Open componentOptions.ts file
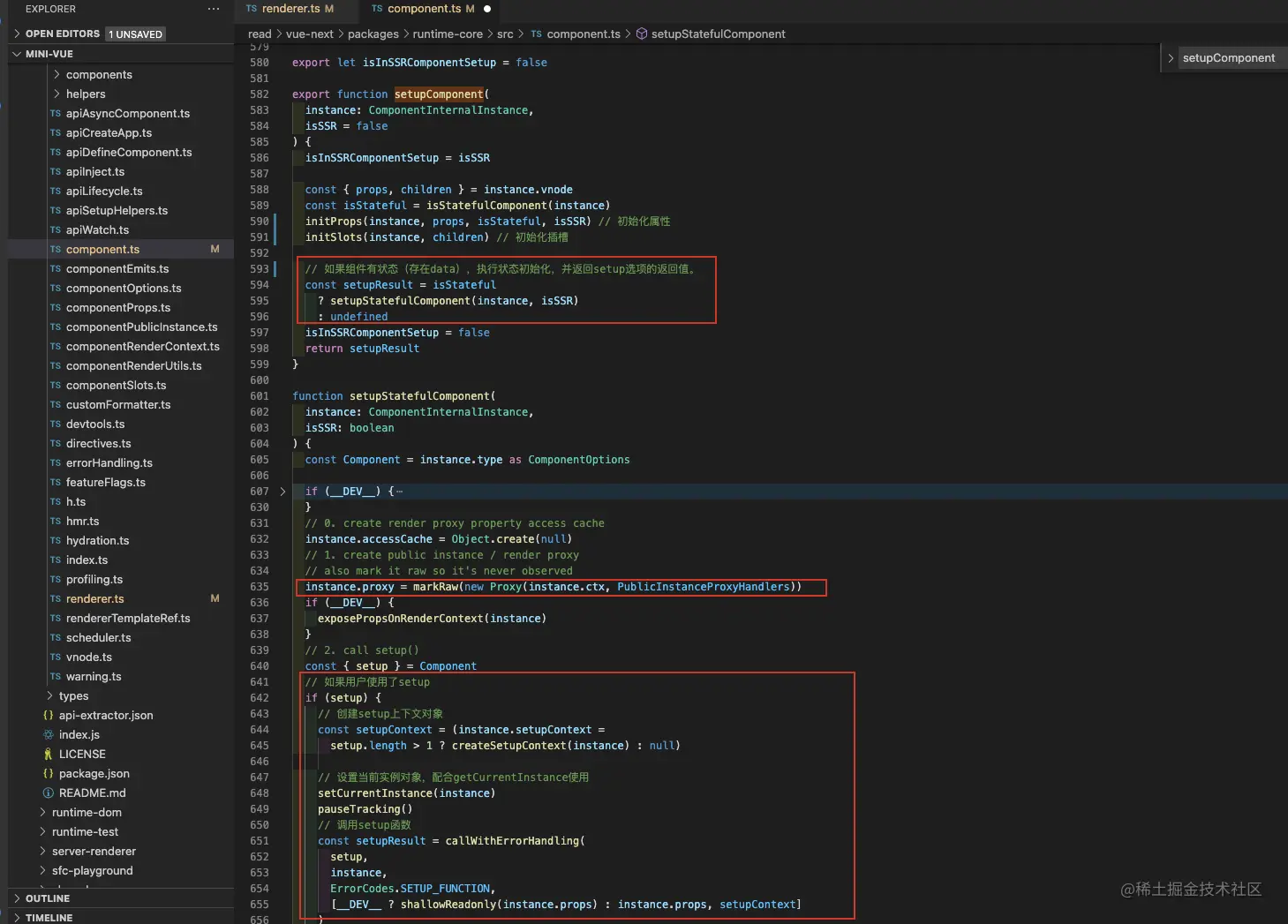The image size is (1288, 924). point(124,289)
